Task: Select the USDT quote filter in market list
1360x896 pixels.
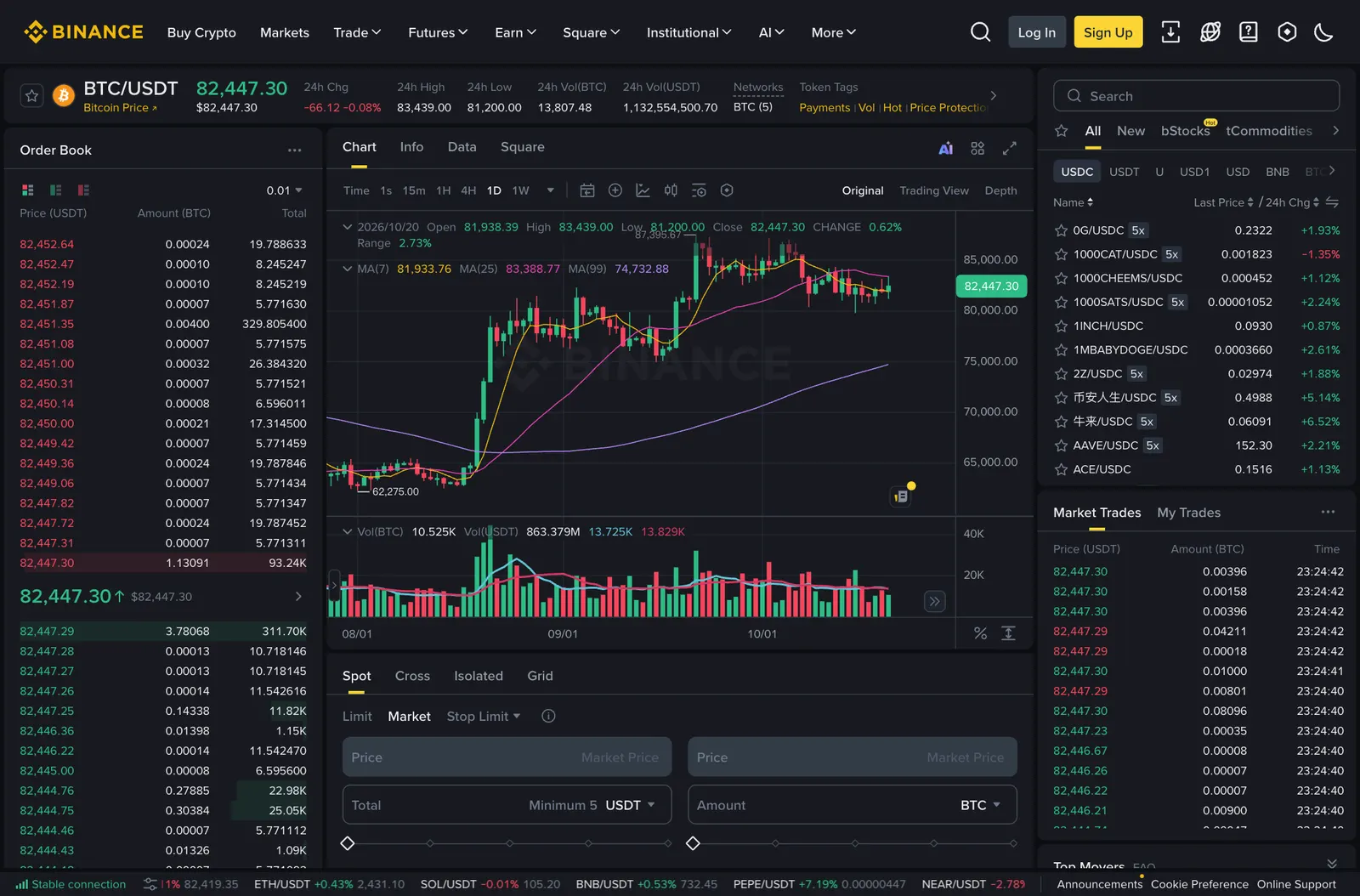Action: point(1124,172)
